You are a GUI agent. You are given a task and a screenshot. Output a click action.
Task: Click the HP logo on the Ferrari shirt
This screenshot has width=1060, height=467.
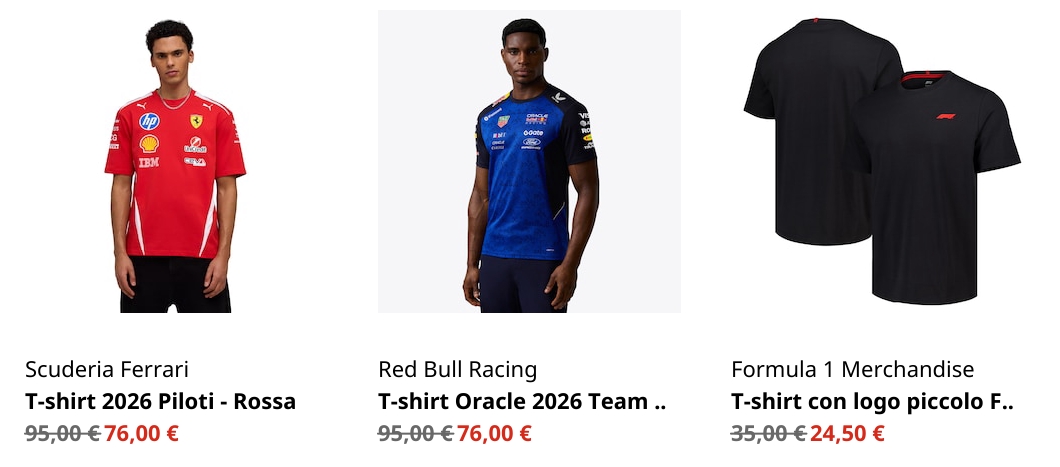click(149, 122)
